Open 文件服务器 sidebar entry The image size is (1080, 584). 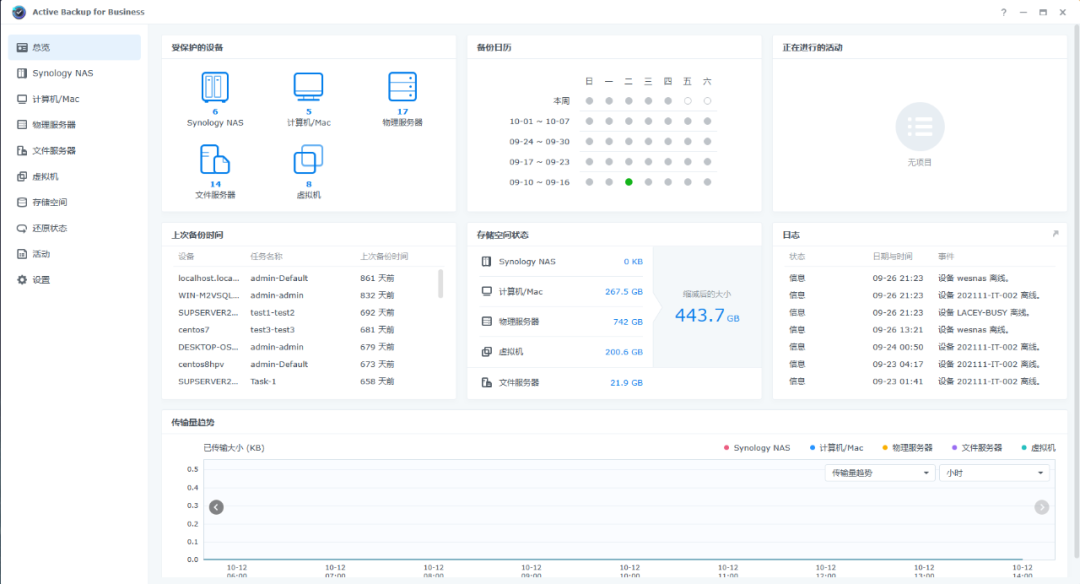(74, 151)
